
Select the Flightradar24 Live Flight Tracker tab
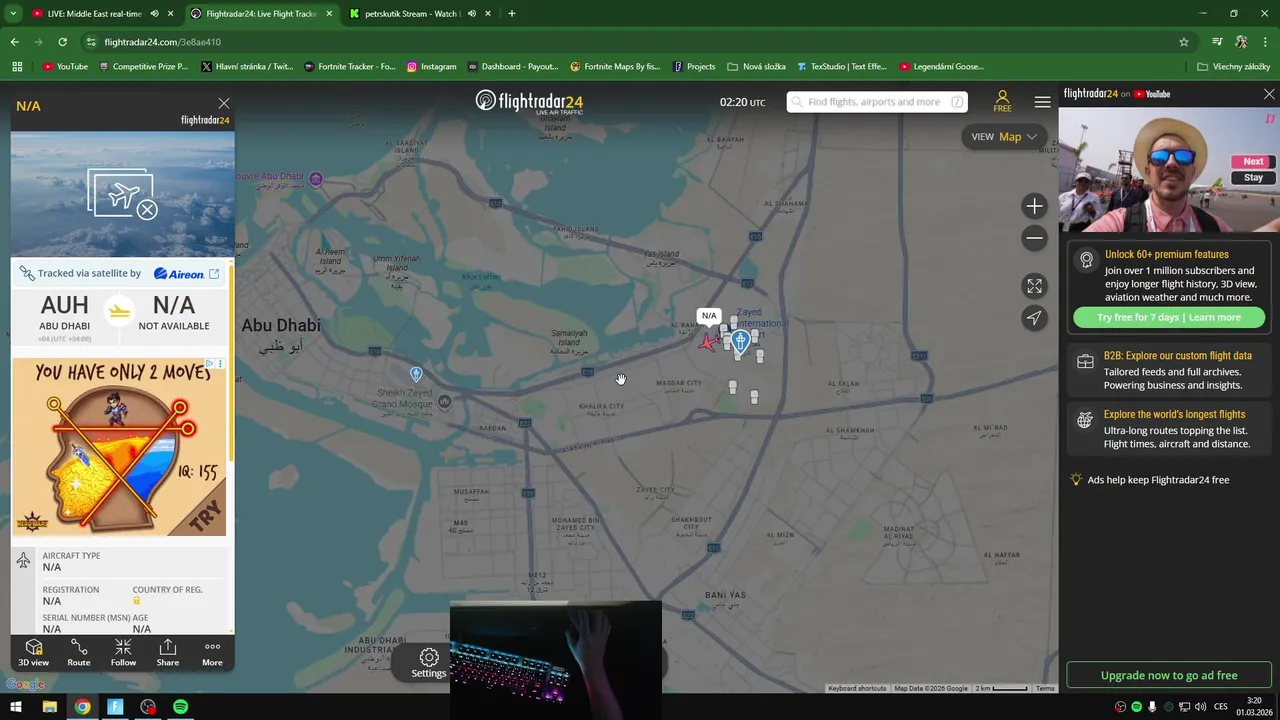[262, 14]
